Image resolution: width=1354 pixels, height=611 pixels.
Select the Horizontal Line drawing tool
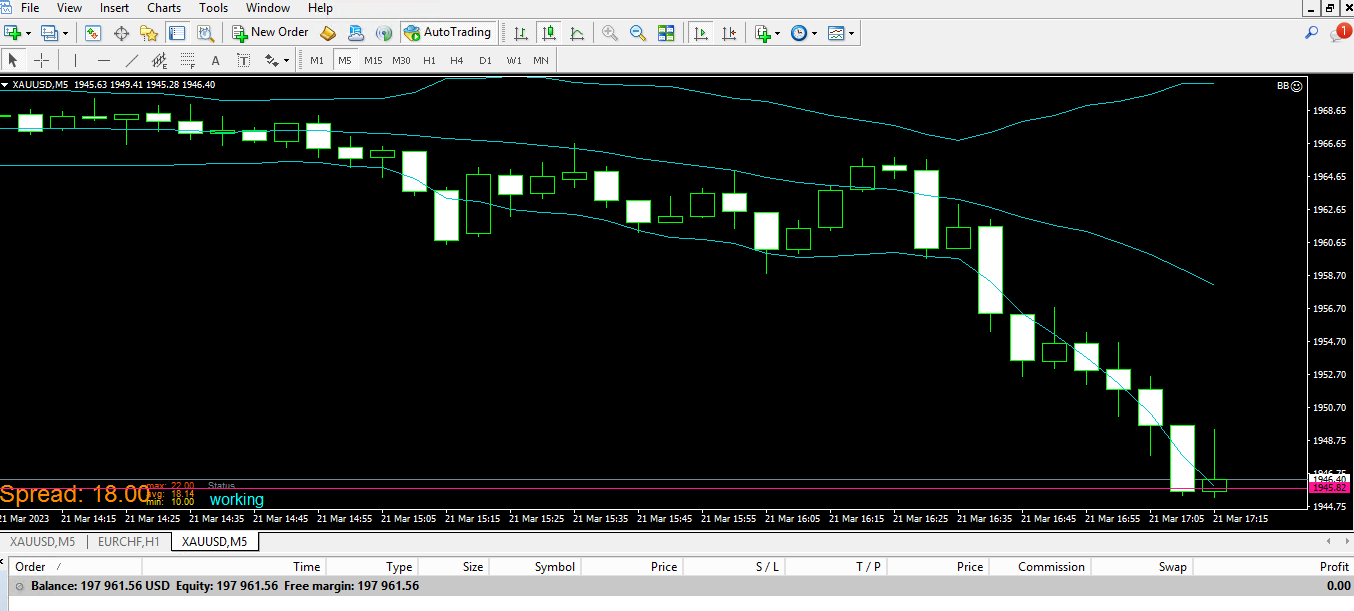pyautogui.click(x=103, y=60)
